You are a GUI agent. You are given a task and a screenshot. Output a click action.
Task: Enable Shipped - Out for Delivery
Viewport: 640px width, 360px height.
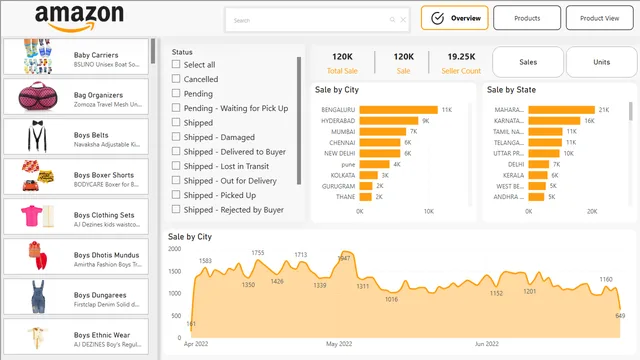(176, 180)
